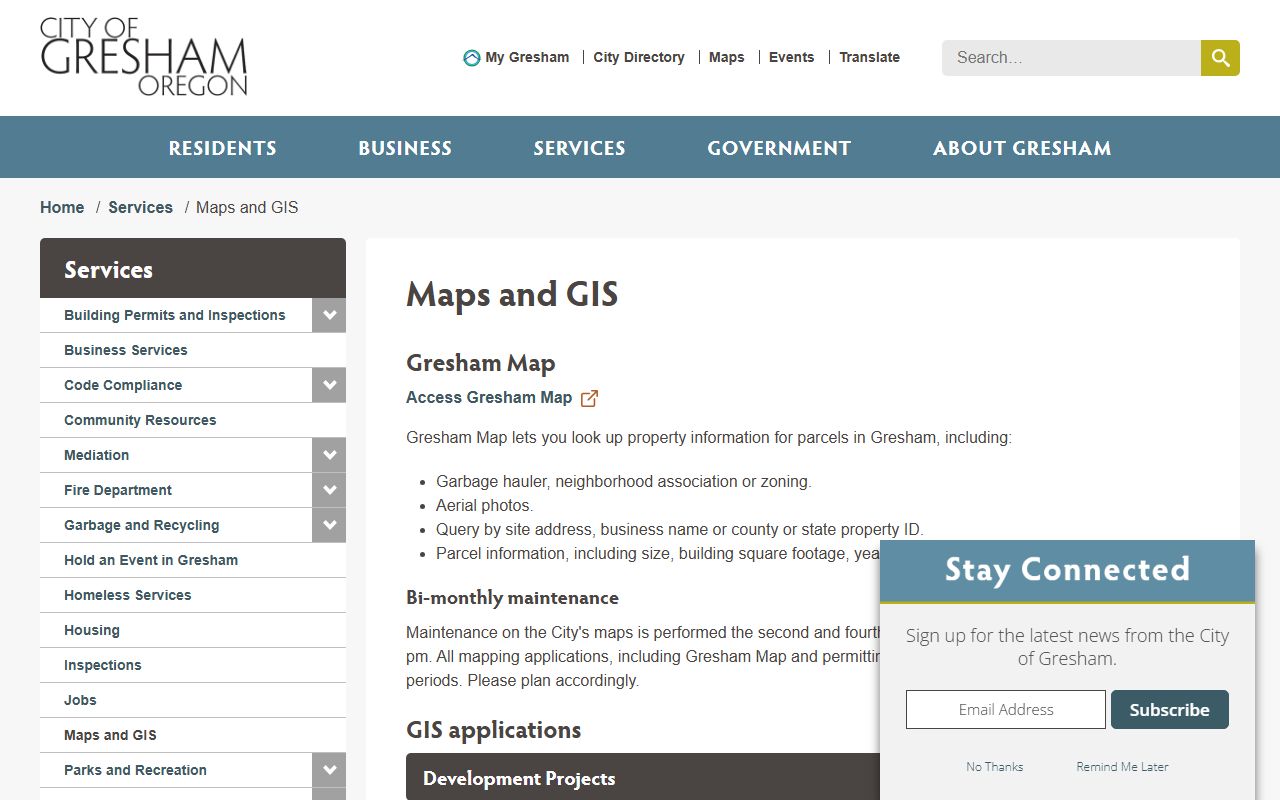Expand the Garbage and Recycling chevron

click(329, 525)
